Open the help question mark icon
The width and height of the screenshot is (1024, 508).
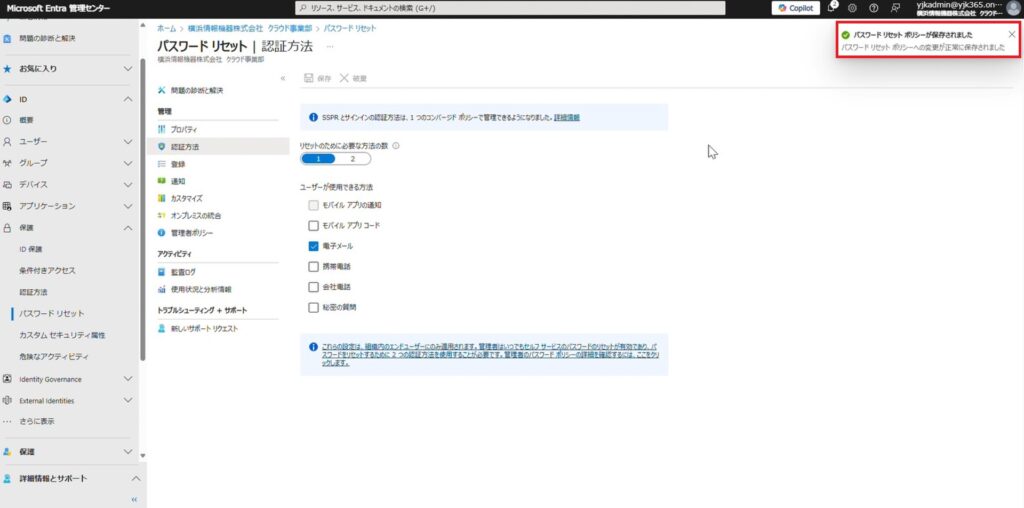pos(874,8)
